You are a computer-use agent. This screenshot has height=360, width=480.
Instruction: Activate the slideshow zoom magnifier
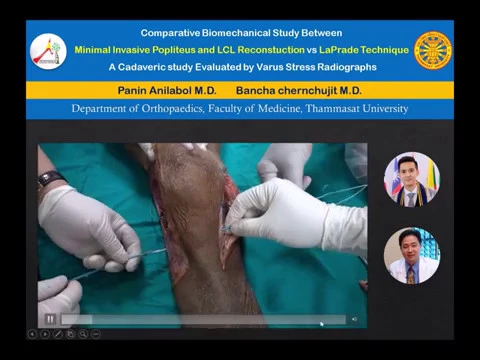point(83,334)
